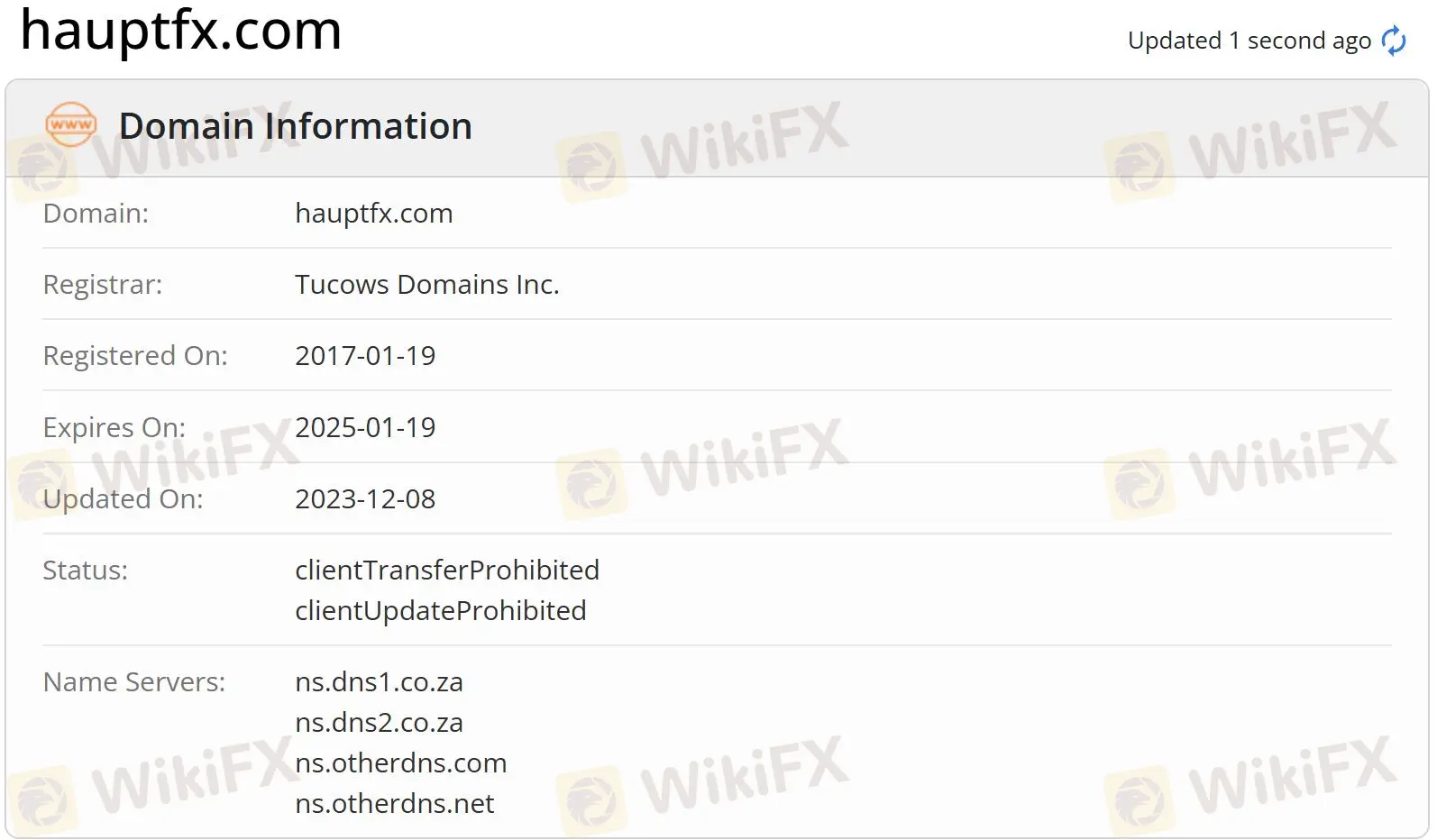Select the name server ns.dns1.co.za

click(x=379, y=682)
